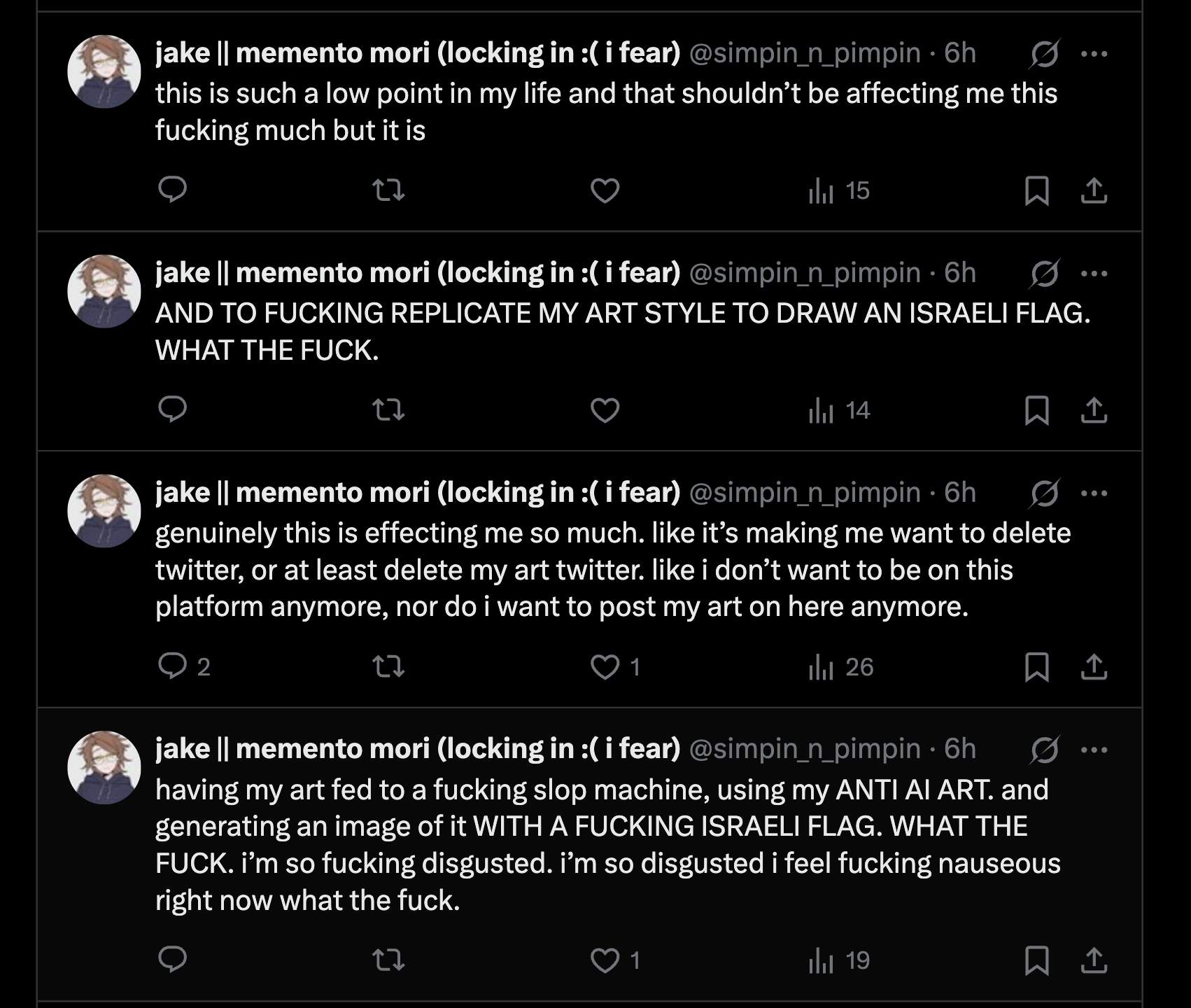Open more options on "REPLICATE MY ART STYLE" tweet
Image resolution: width=1191 pixels, height=1008 pixels.
pos(1094,274)
